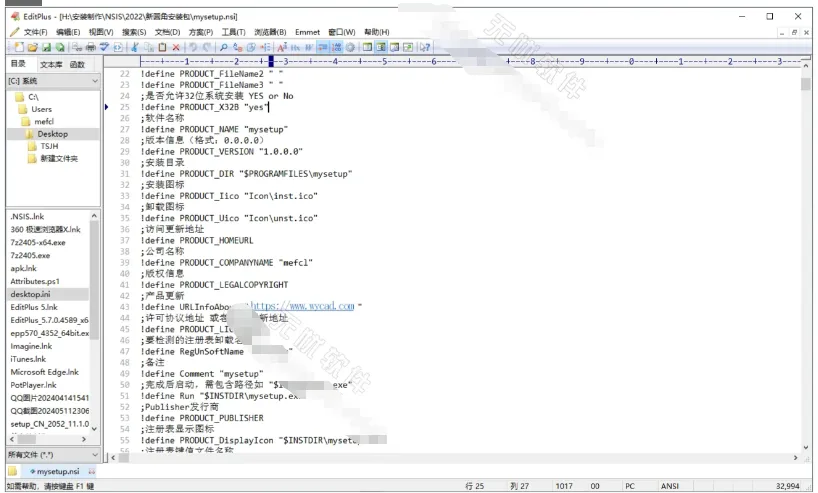Click the third window layout toolbar icon

395,47
